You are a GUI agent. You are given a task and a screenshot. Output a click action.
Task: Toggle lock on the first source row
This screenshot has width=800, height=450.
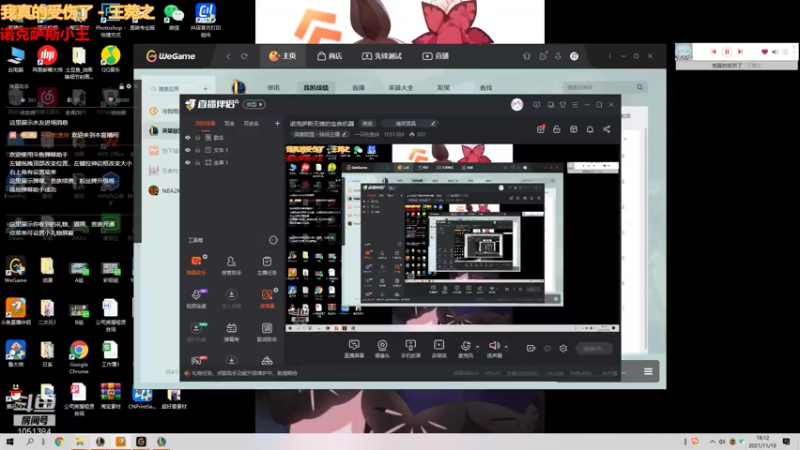pyautogui.click(x=197, y=138)
